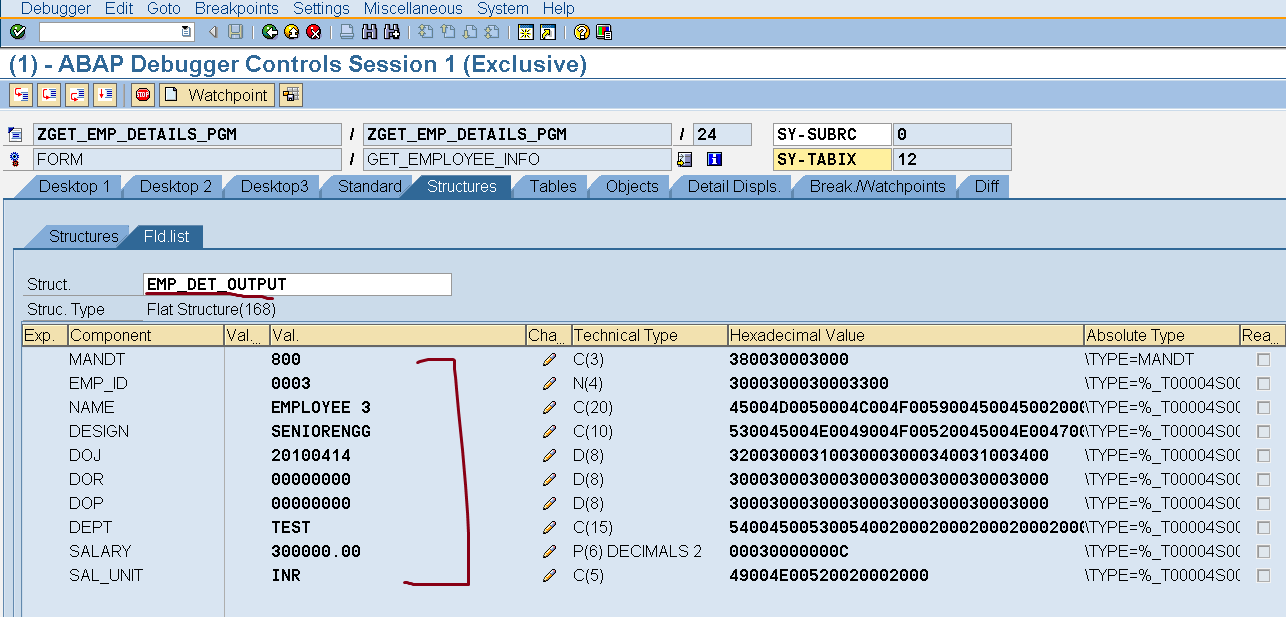The height and width of the screenshot is (617, 1286).
Task: Open the configure debugger layer icon beside Watchpoint
Action: pos(288,94)
